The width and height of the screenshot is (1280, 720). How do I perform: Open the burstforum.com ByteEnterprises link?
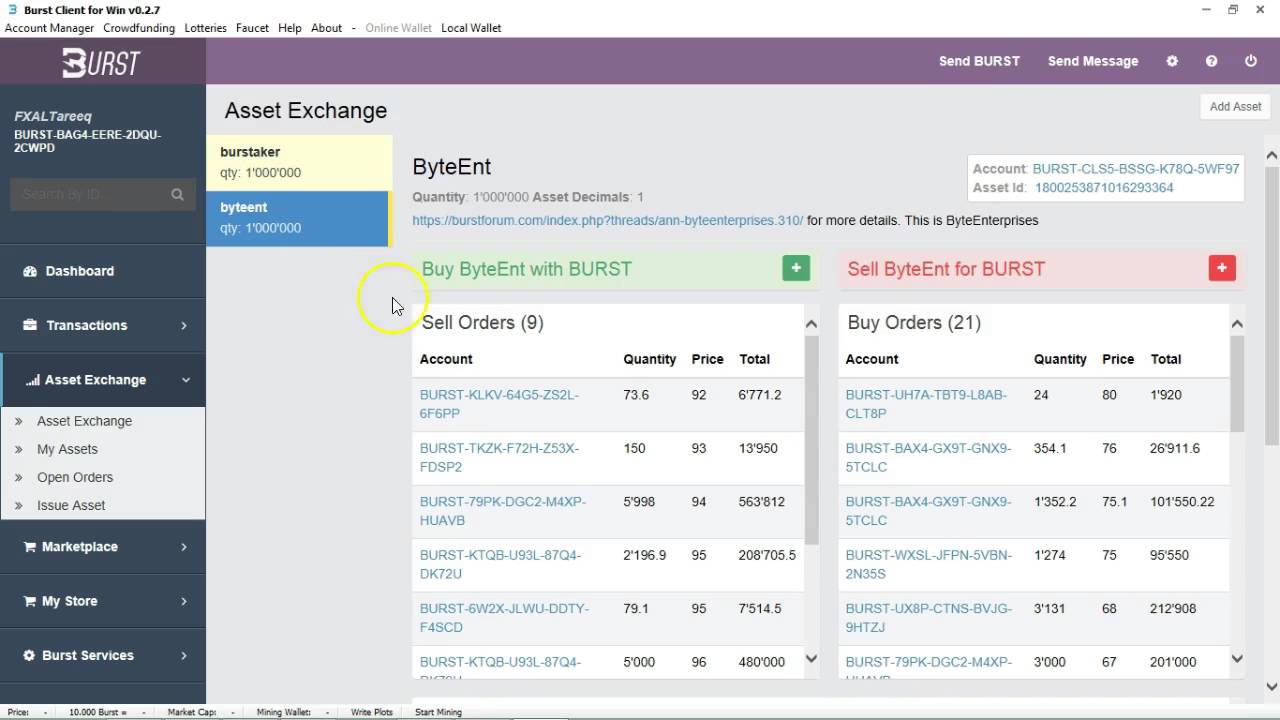607,220
